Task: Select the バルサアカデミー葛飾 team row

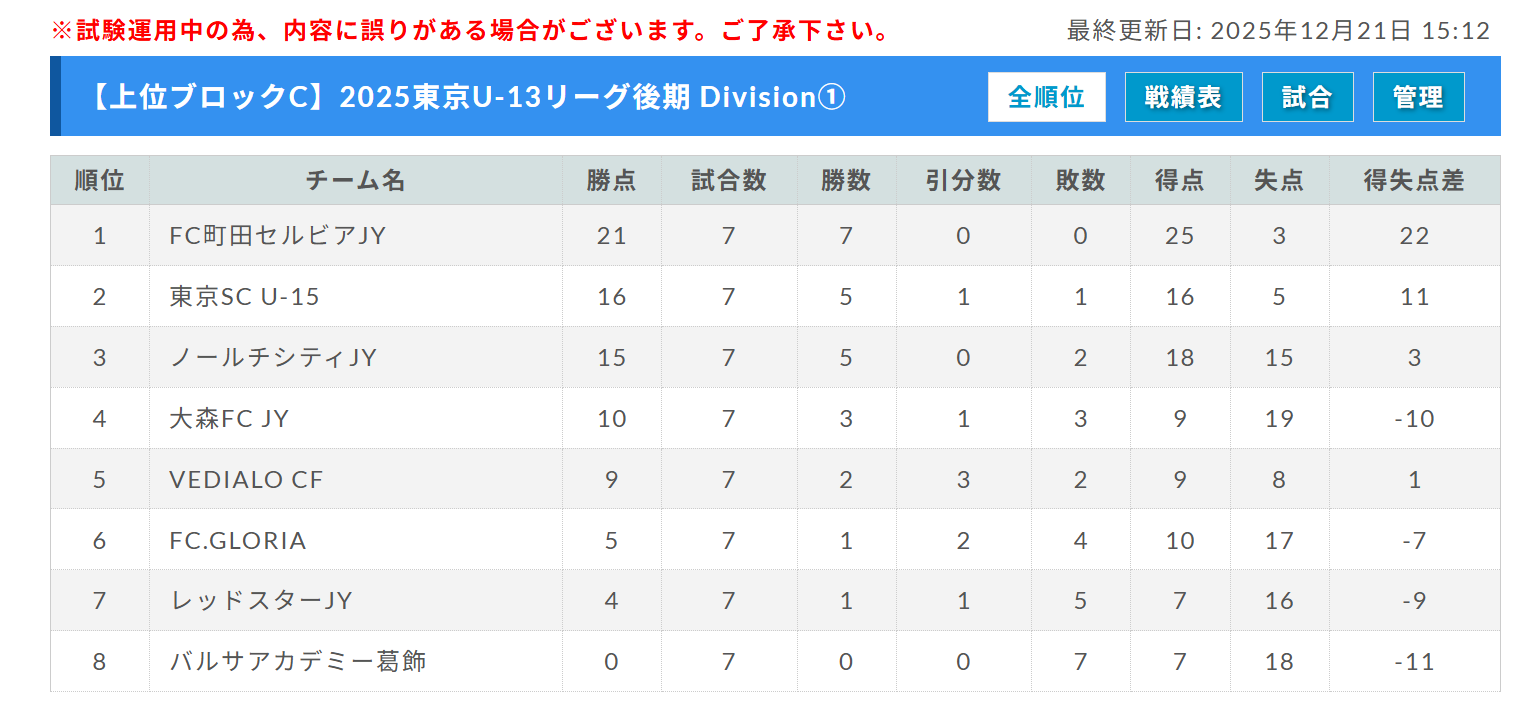Action: point(298,662)
